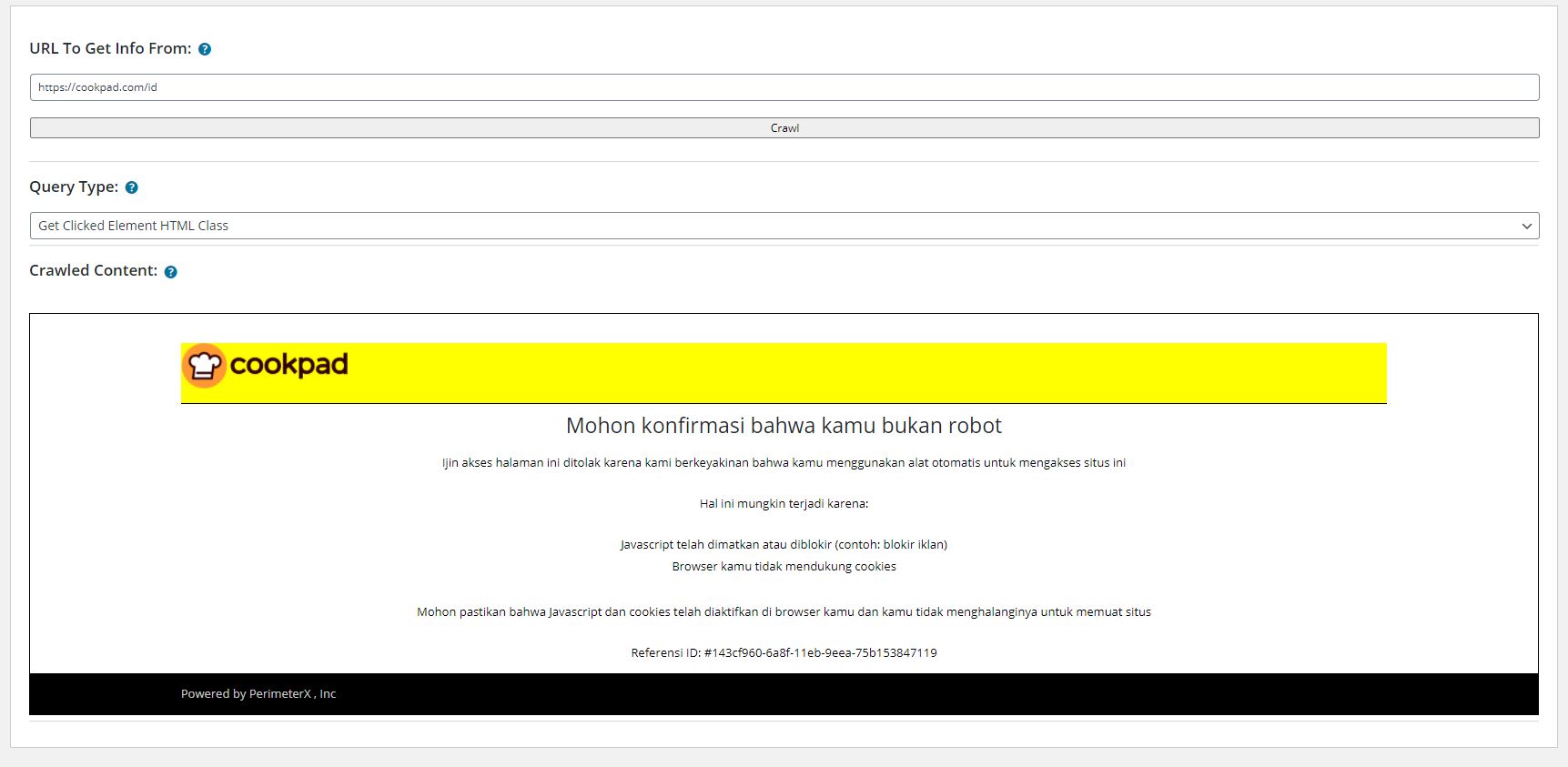Click help icon beside Crawled Content label
Viewport: 1568px width, 767px height.
tap(170, 271)
